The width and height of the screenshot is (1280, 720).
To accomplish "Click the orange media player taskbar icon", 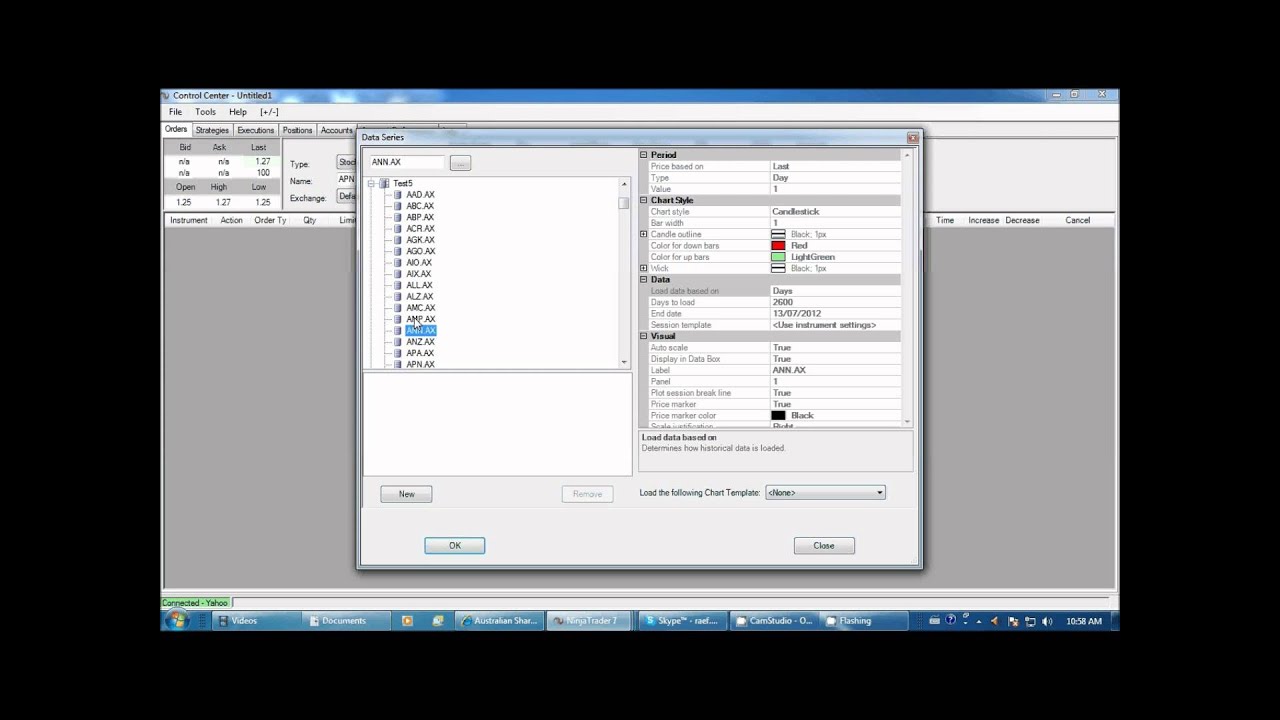I will click(x=407, y=621).
